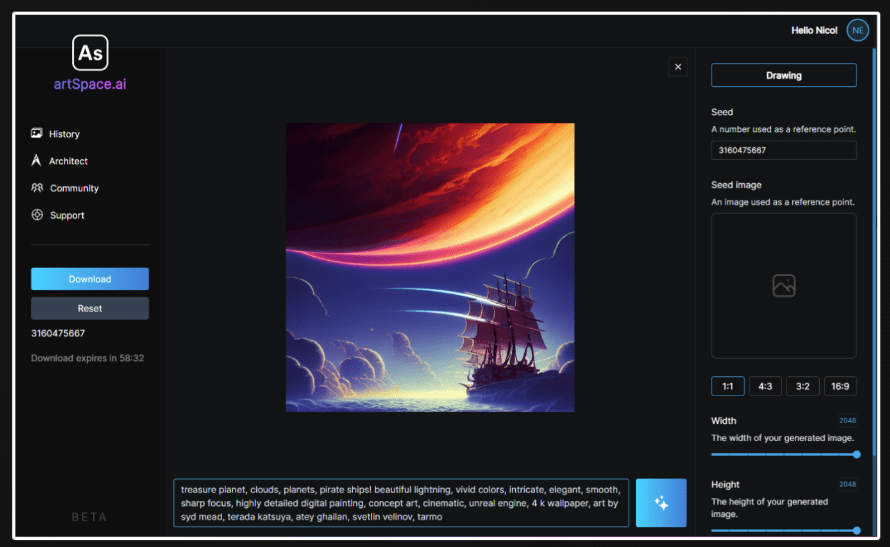Adjust the Height slider handle

coord(857,531)
